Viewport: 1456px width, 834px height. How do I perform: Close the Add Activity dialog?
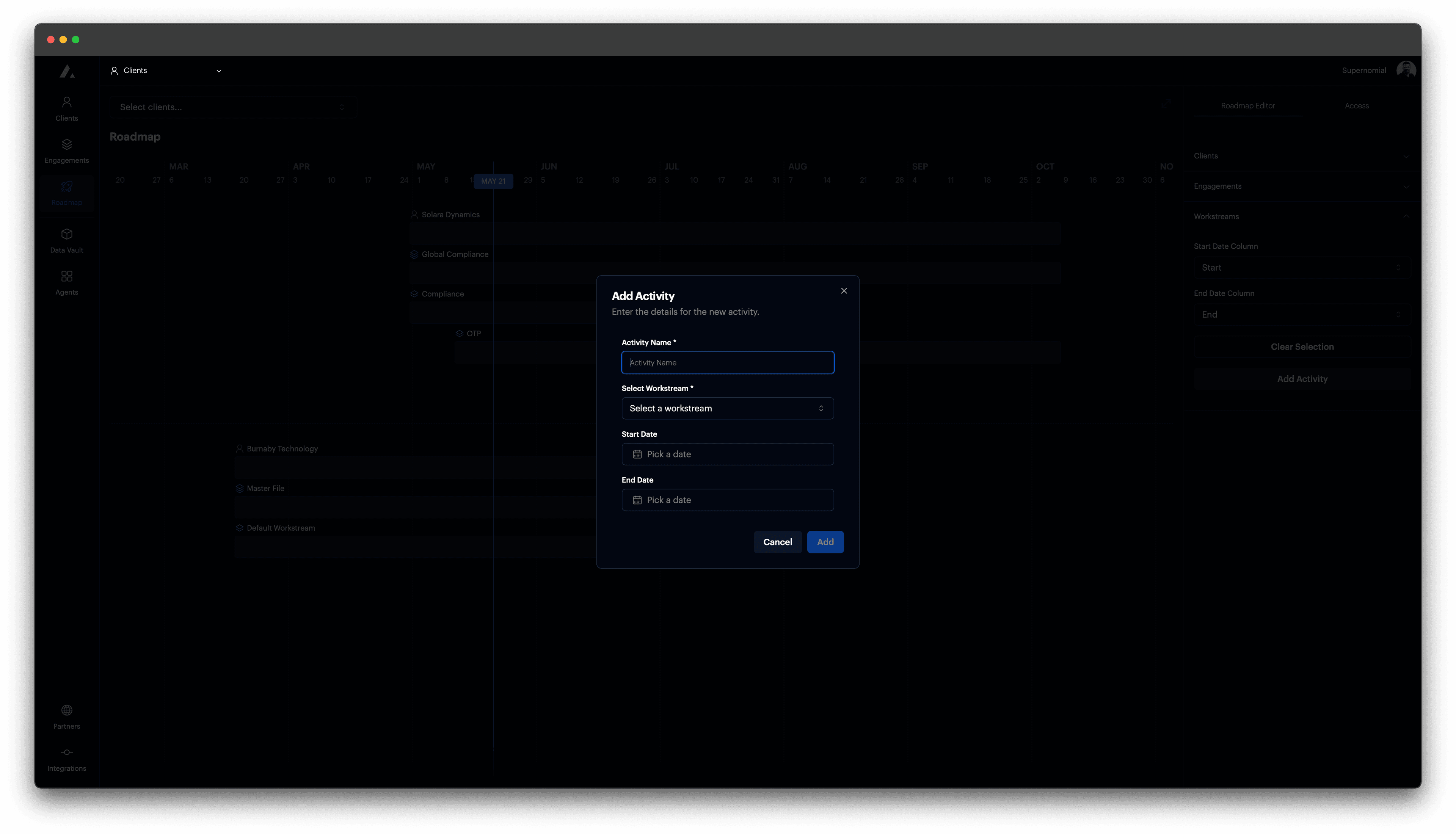844,290
